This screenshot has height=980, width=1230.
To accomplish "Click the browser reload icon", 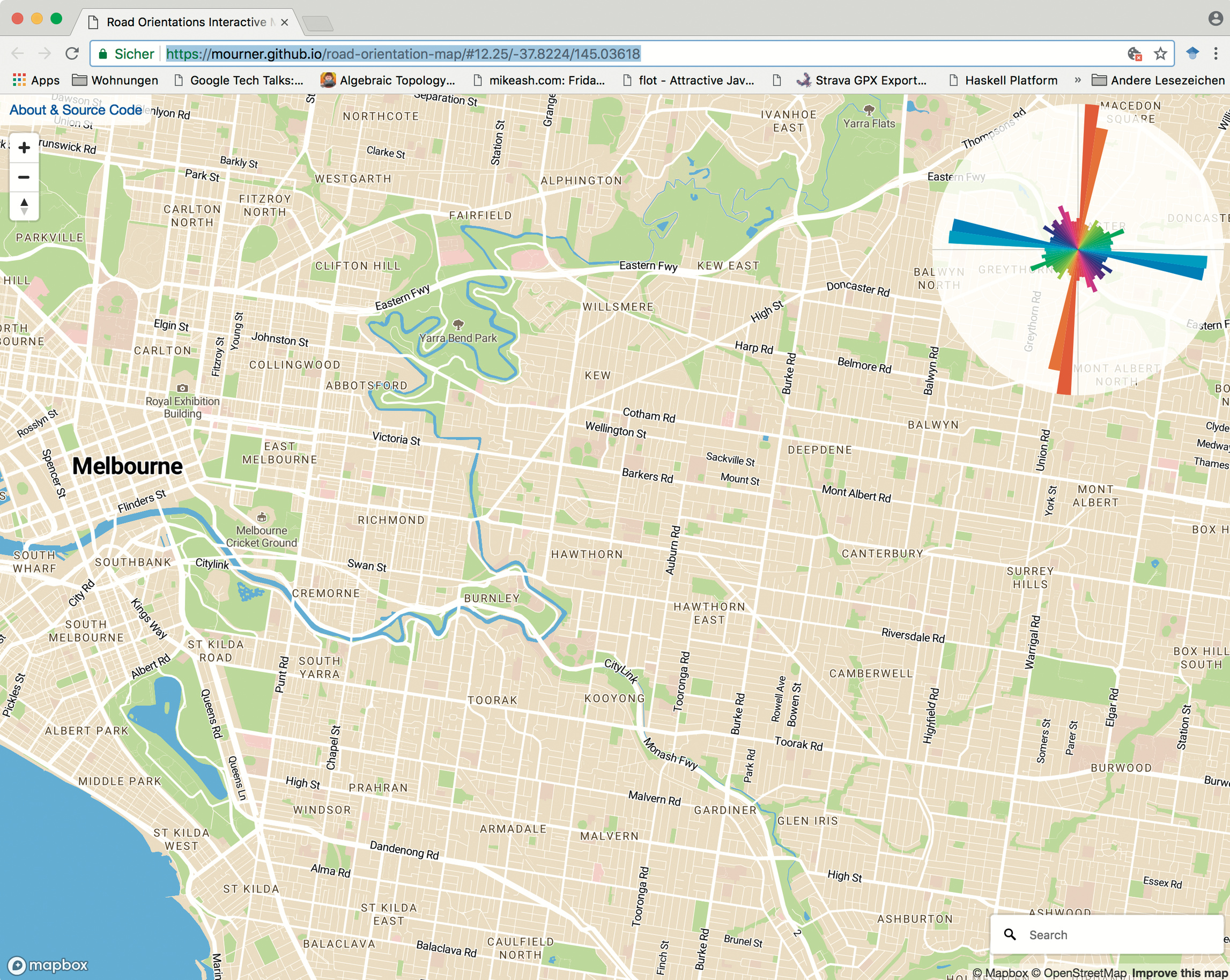I will [x=72, y=54].
